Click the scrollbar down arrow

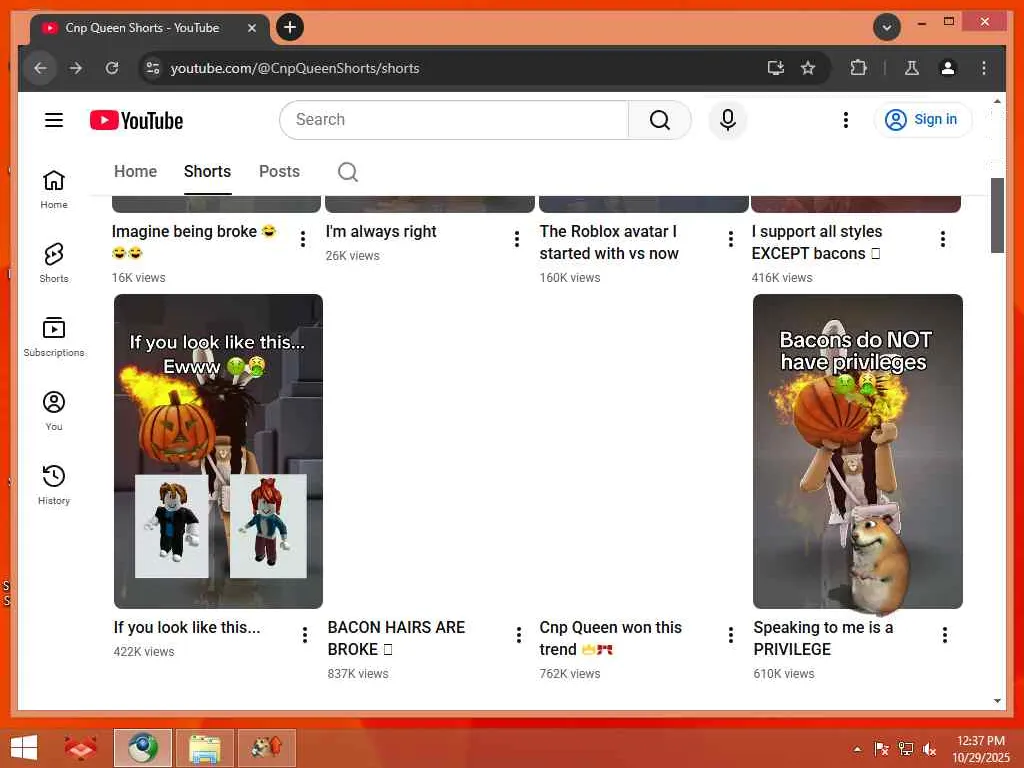click(x=997, y=701)
